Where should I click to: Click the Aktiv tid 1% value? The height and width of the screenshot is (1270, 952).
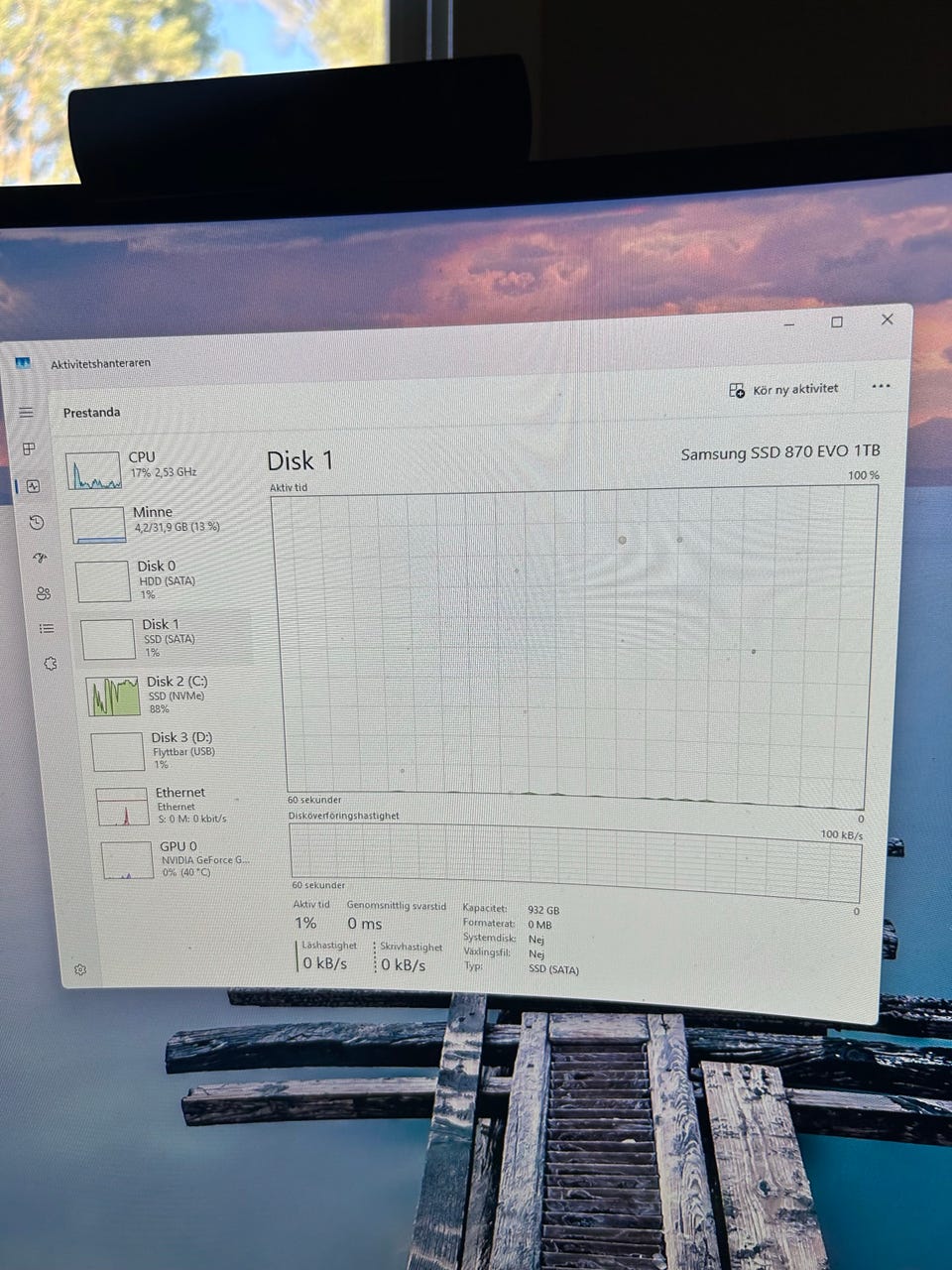pos(305,924)
